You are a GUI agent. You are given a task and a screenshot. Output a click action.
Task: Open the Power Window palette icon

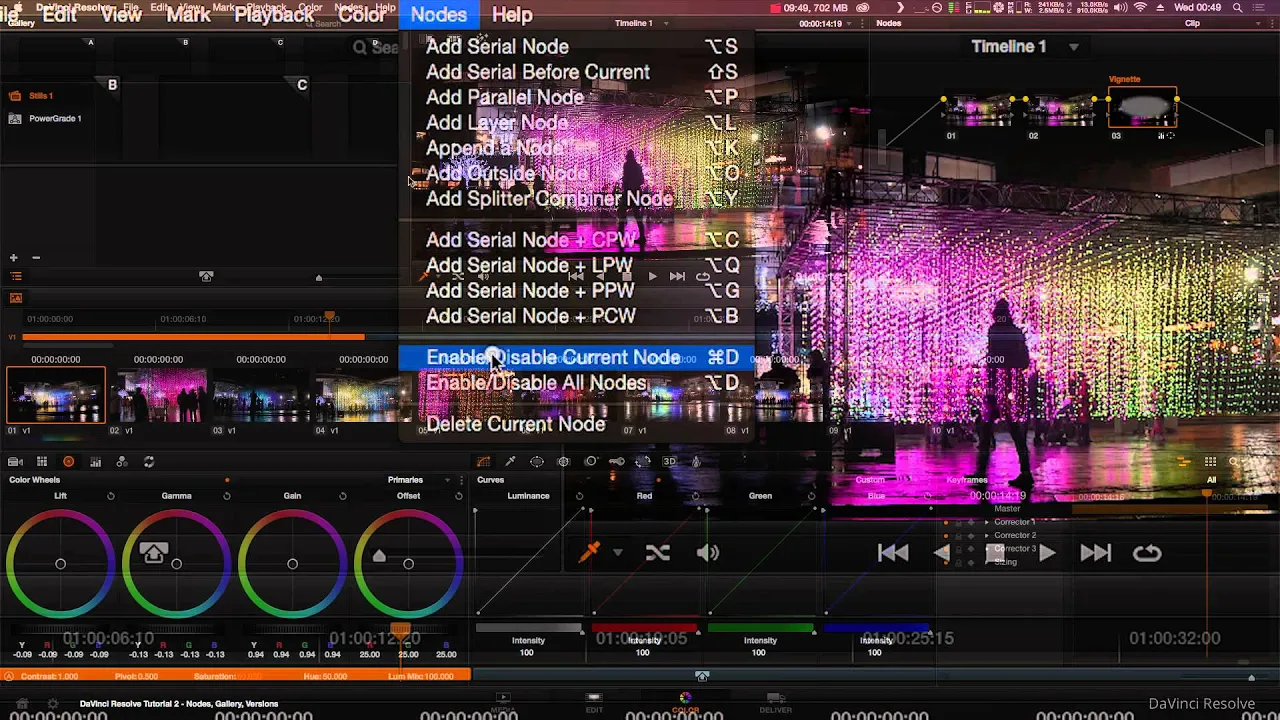(537, 461)
